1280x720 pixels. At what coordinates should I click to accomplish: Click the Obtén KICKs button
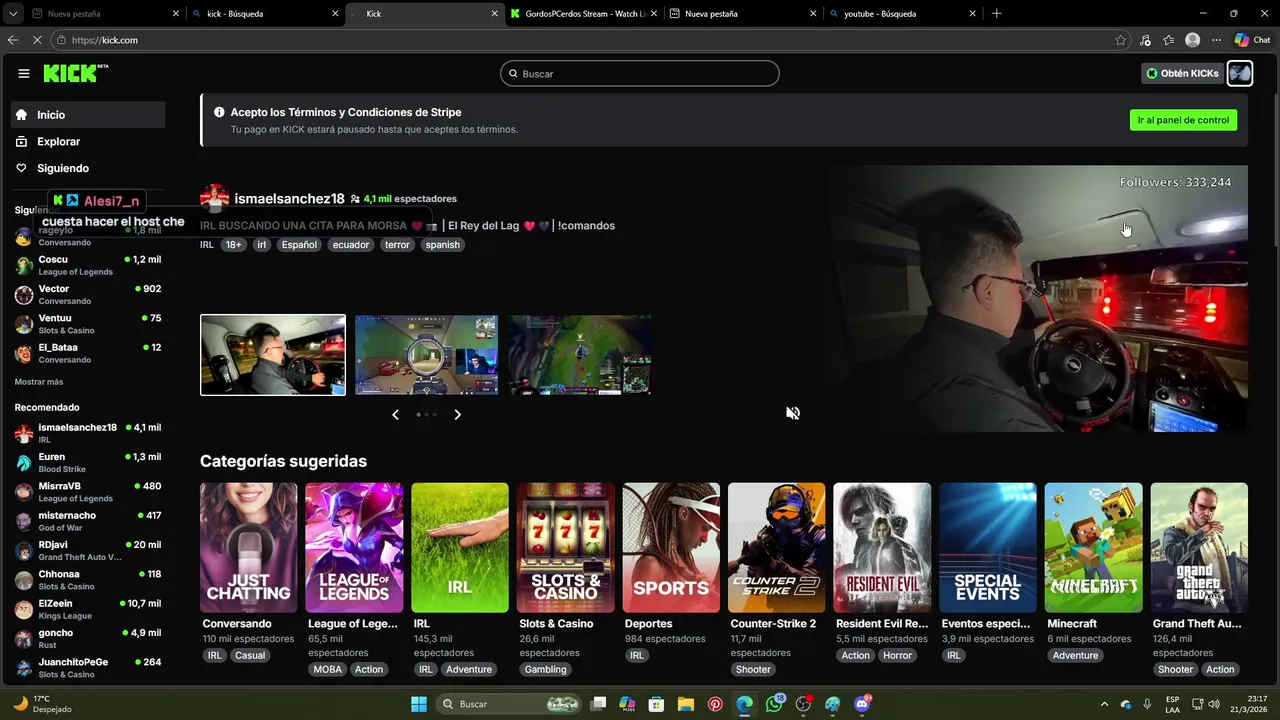pos(1183,73)
